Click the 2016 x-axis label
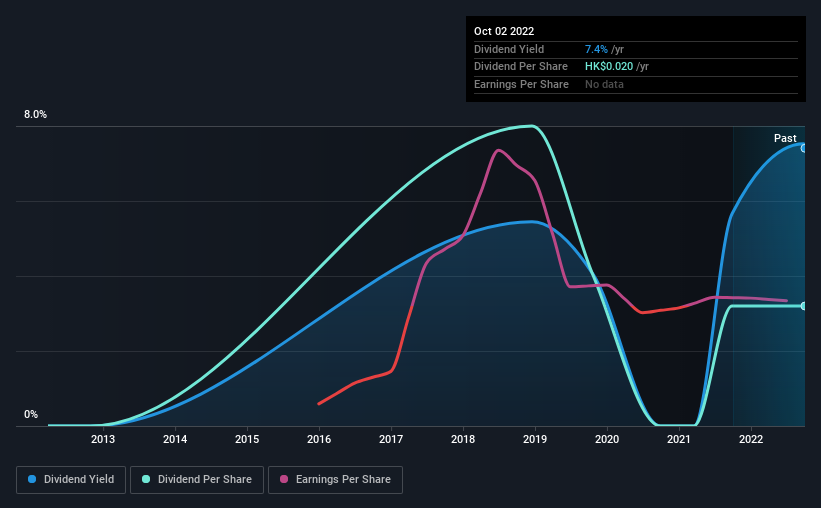 tap(319, 439)
